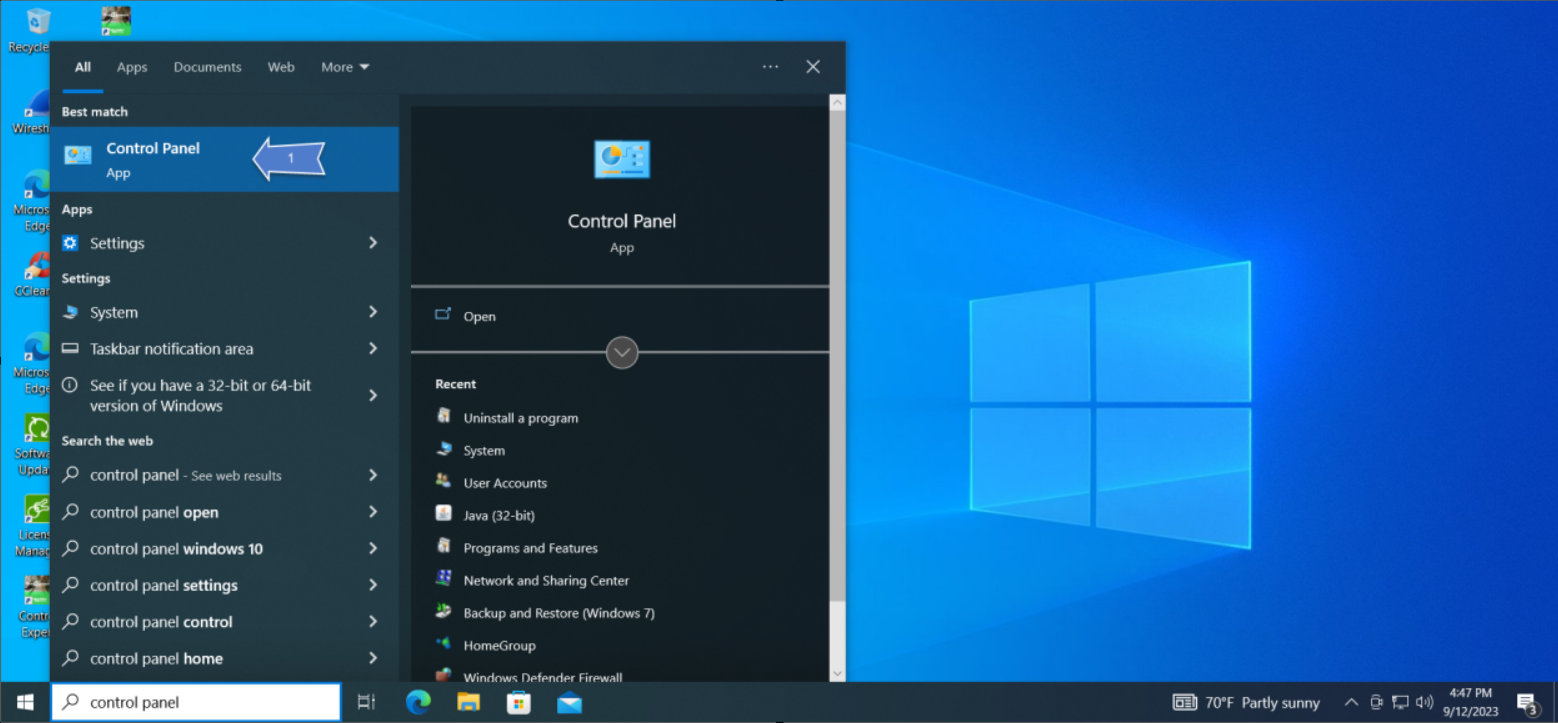The width and height of the screenshot is (1558, 723).
Task: Click the Network and Sharing Center icon
Action: click(443, 580)
